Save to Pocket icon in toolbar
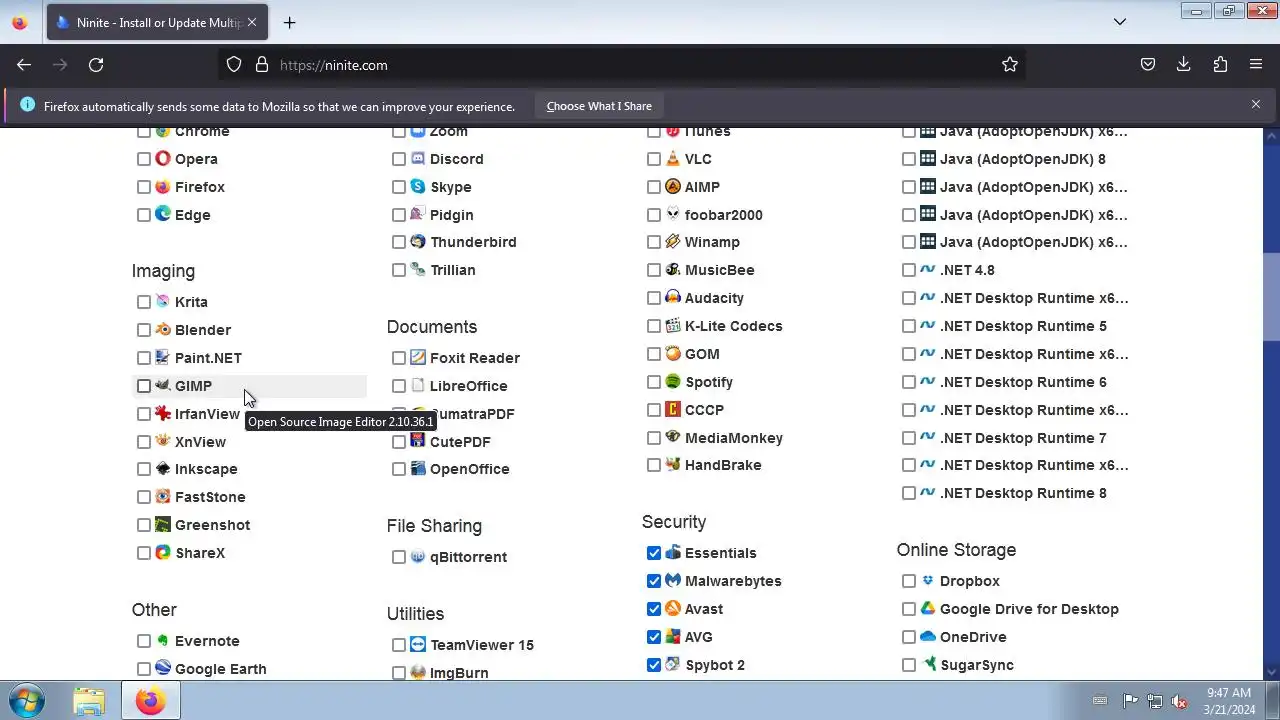 1148,65
